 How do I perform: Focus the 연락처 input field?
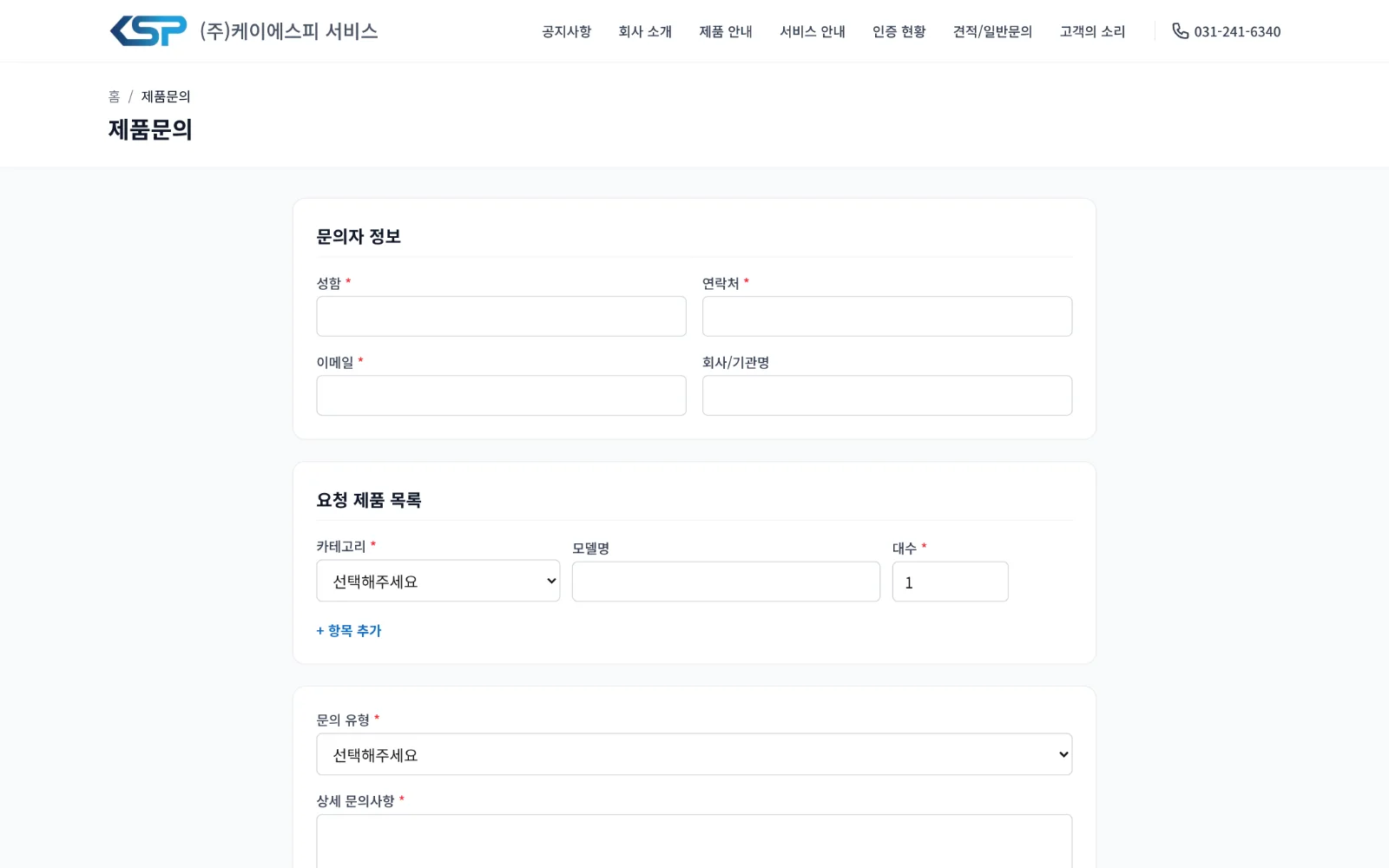[x=887, y=316]
